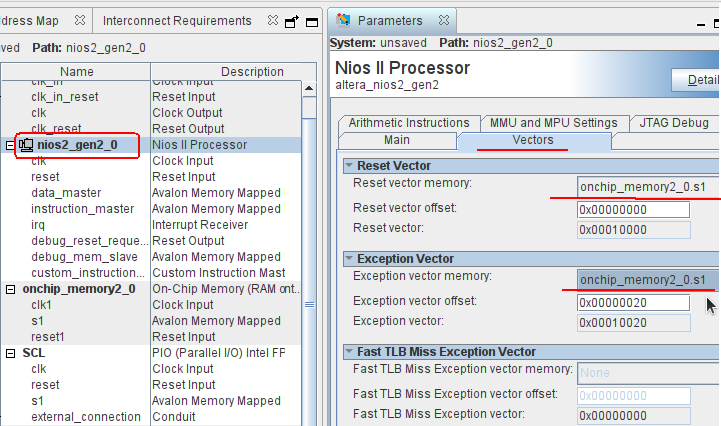The width and height of the screenshot is (721, 426).
Task: Click the Details button
Action: click(x=696, y=80)
